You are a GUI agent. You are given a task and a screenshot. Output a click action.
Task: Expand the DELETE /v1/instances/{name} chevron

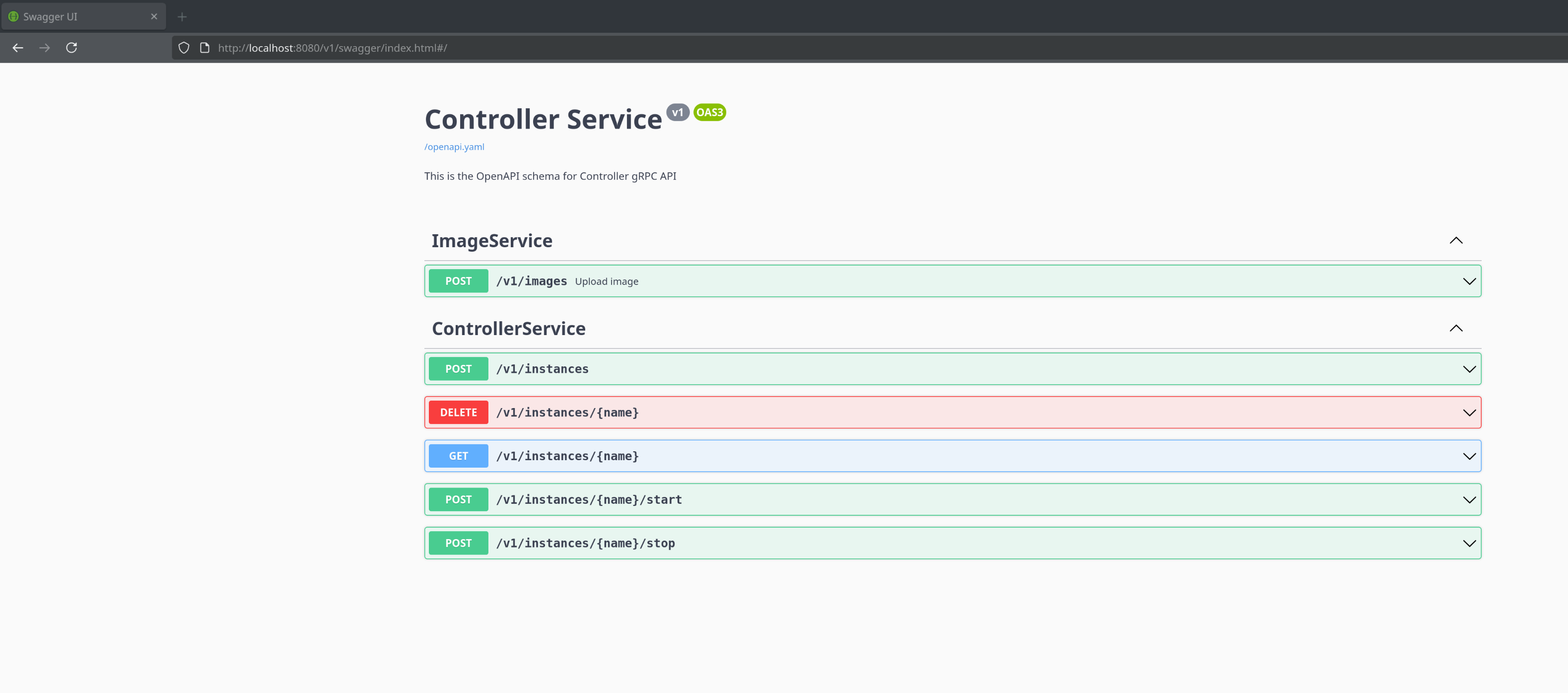tap(1469, 413)
